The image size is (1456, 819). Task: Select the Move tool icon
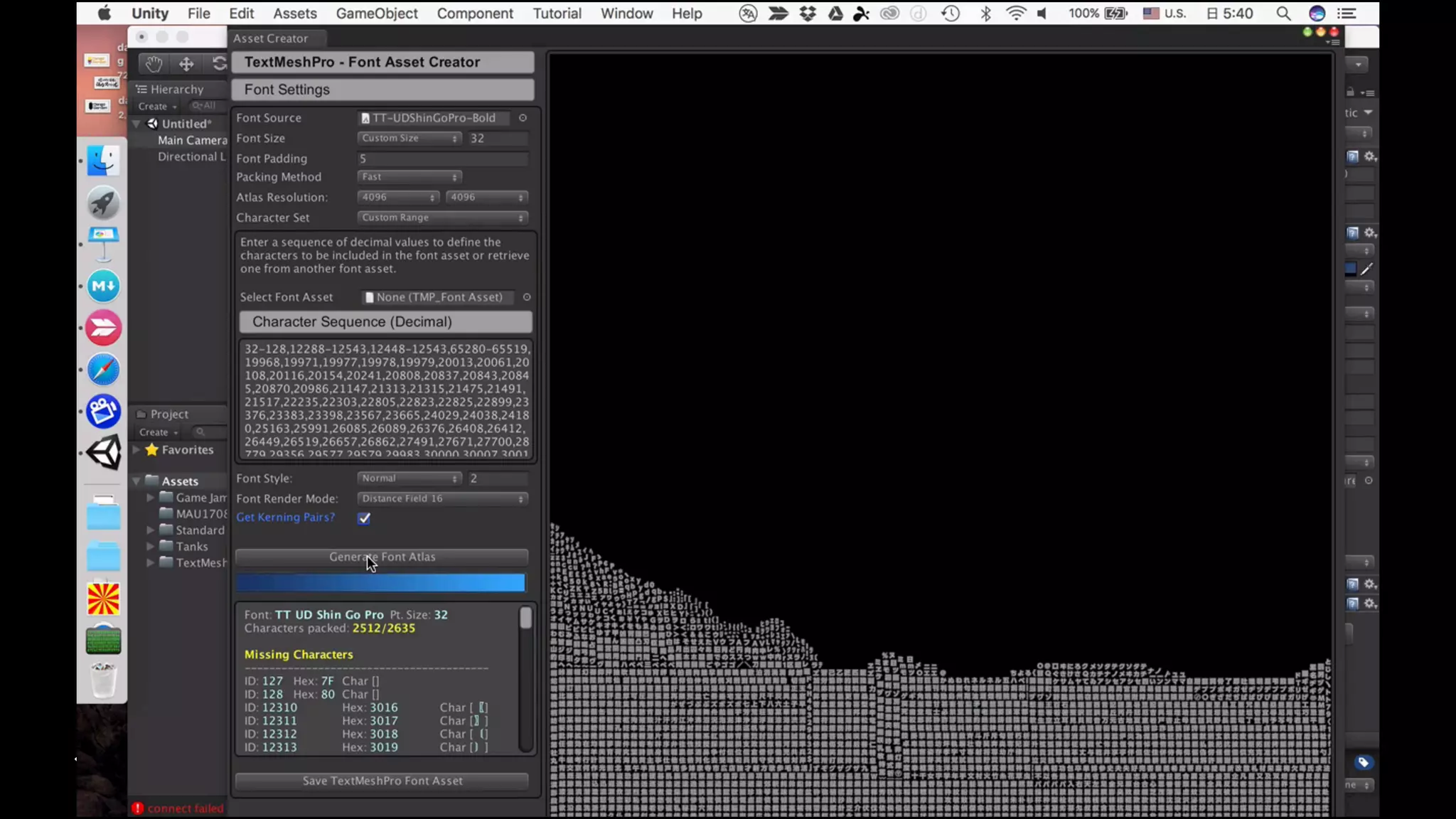click(186, 64)
